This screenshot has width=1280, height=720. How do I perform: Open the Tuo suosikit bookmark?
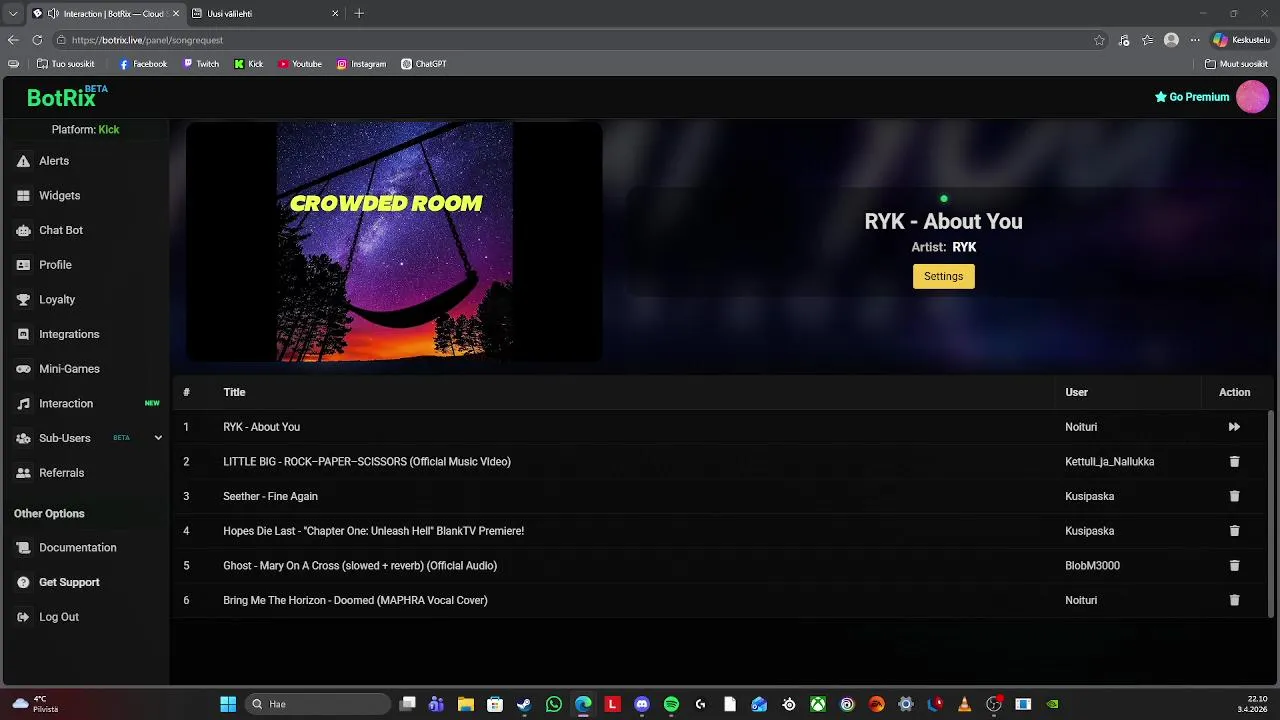point(65,64)
